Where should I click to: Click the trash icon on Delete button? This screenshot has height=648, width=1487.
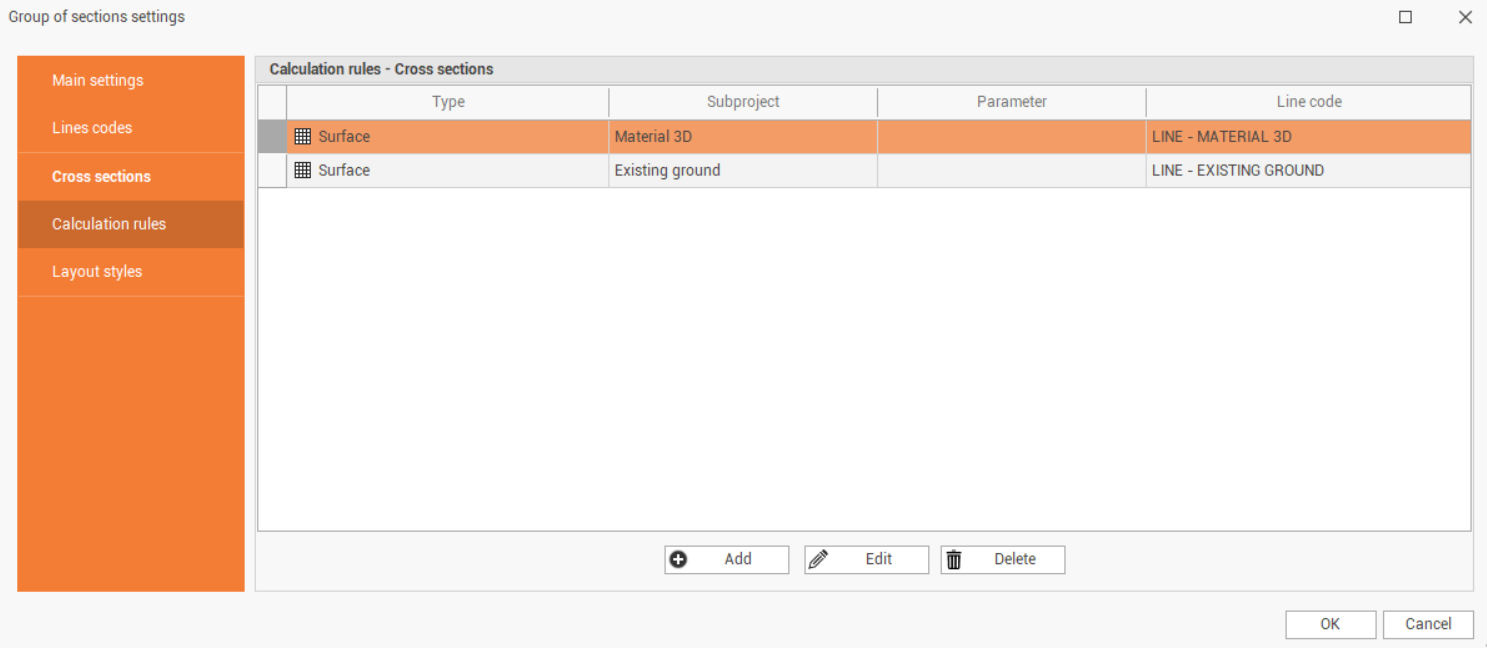(x=954, y=560)
